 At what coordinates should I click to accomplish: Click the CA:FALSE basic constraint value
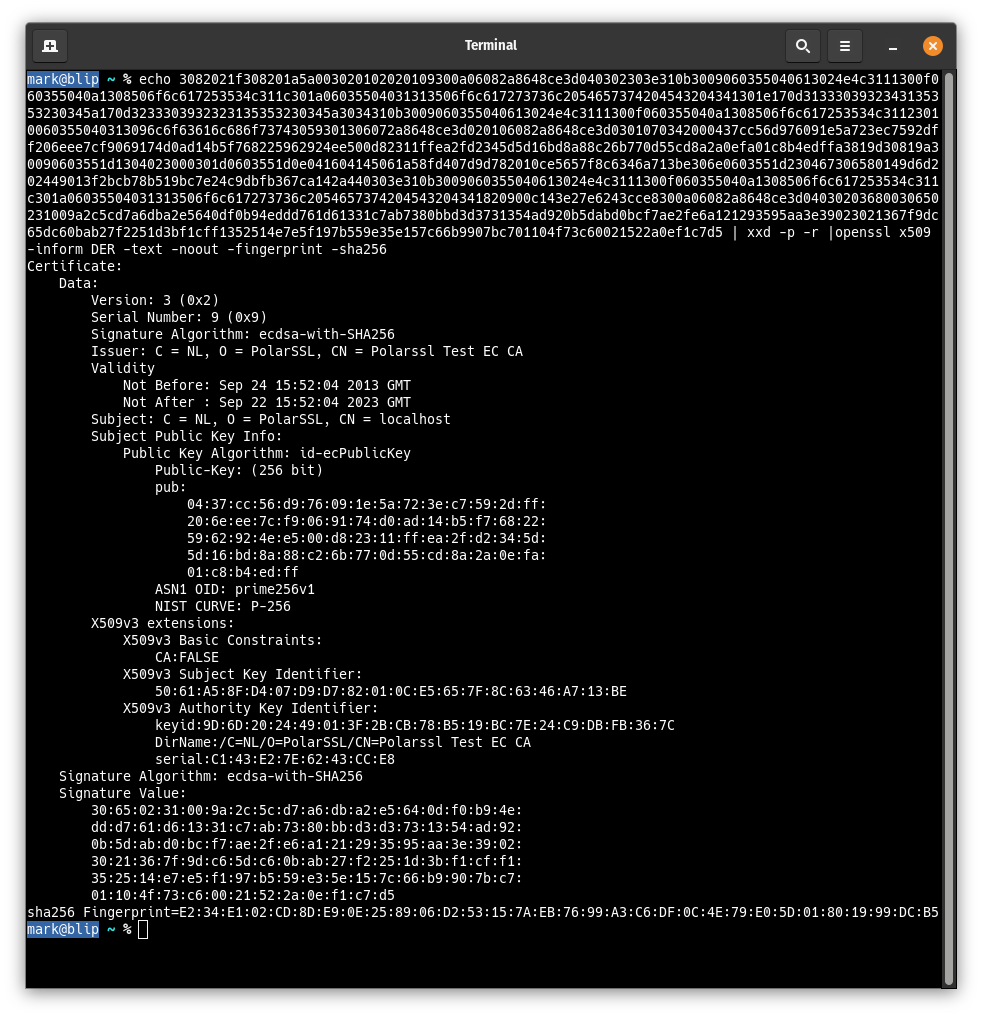click(186, 657)
